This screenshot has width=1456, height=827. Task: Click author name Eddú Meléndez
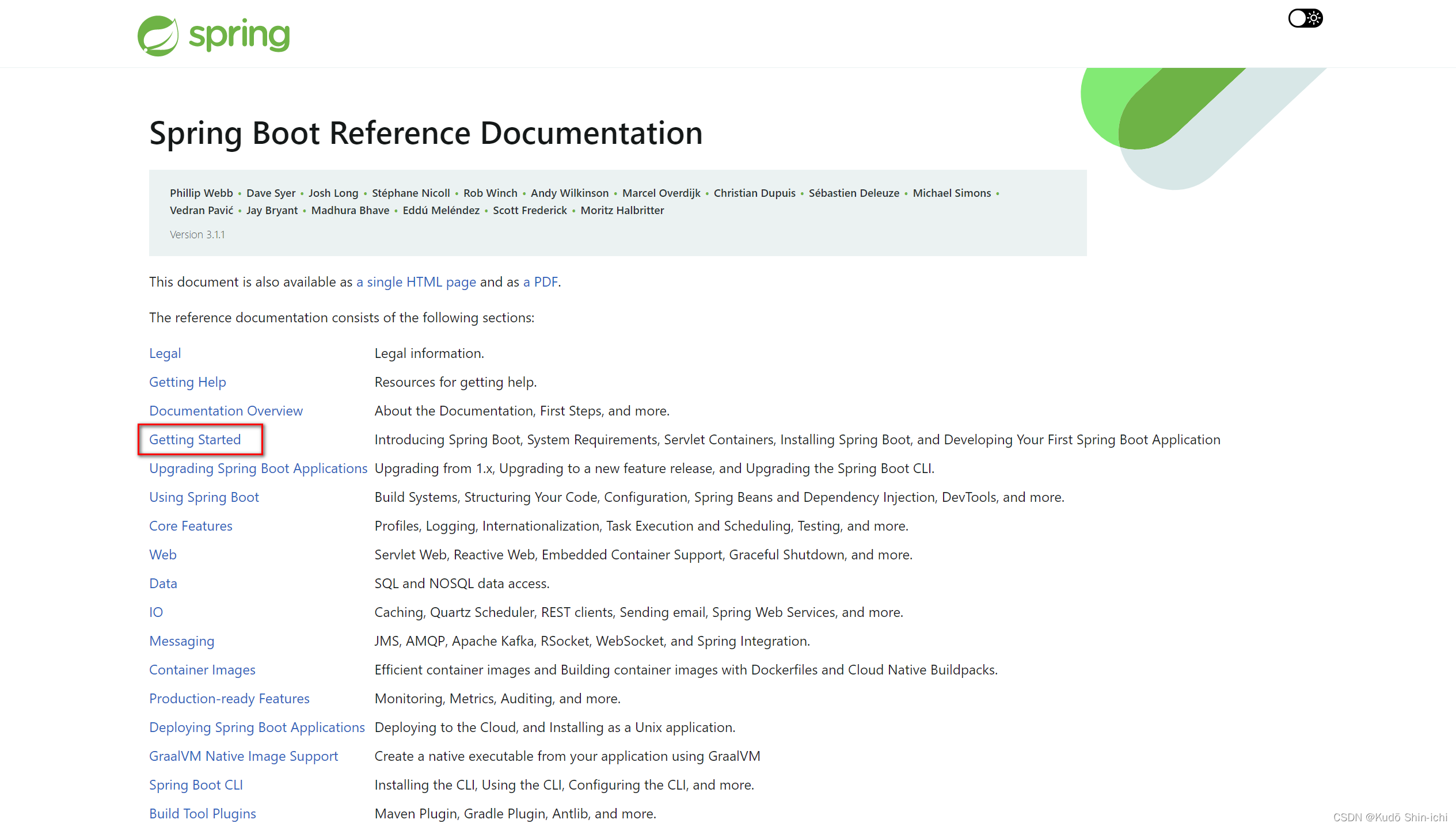coord(442,211)
